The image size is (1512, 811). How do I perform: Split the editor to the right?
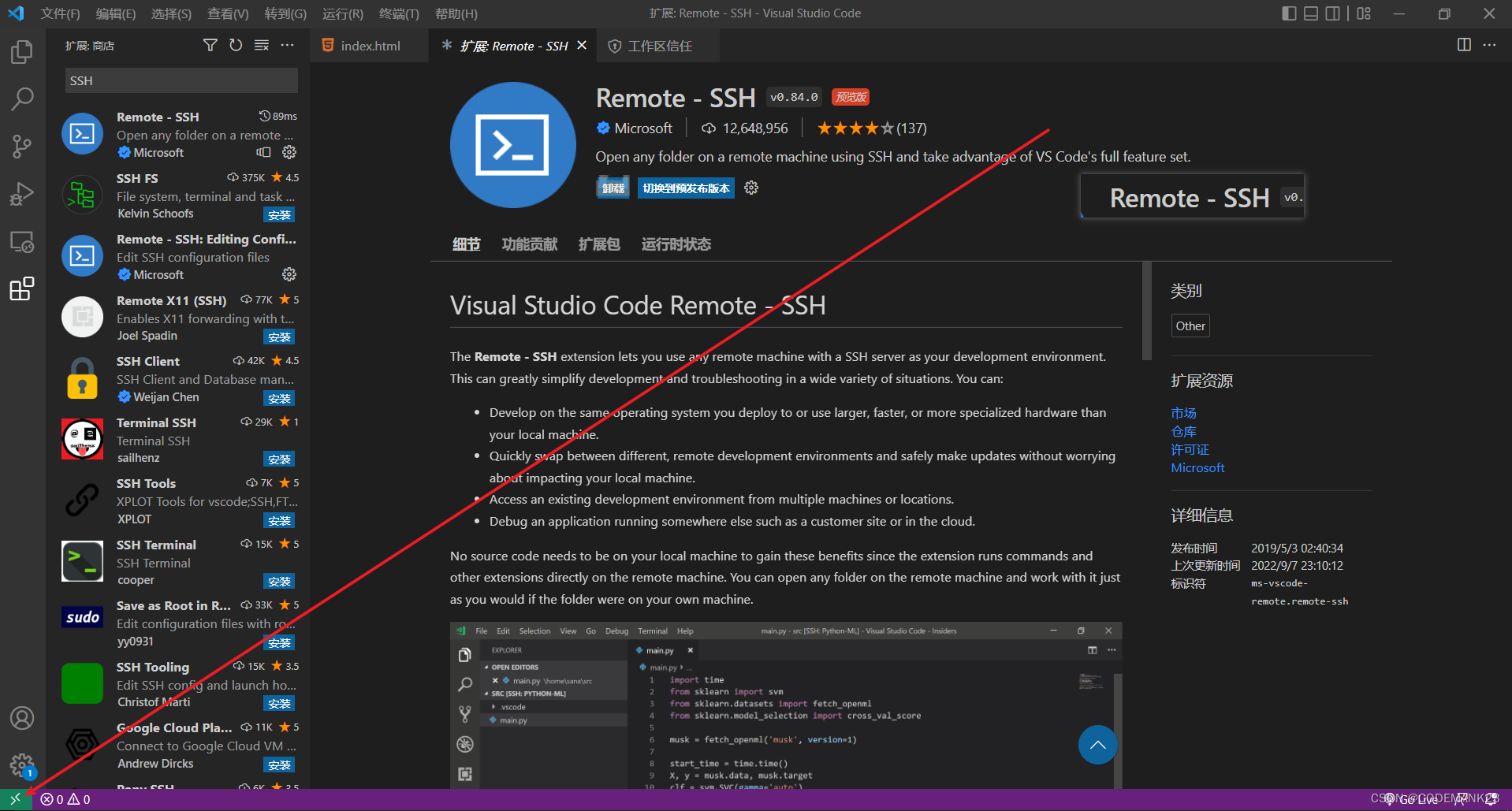pos(1464,45)
